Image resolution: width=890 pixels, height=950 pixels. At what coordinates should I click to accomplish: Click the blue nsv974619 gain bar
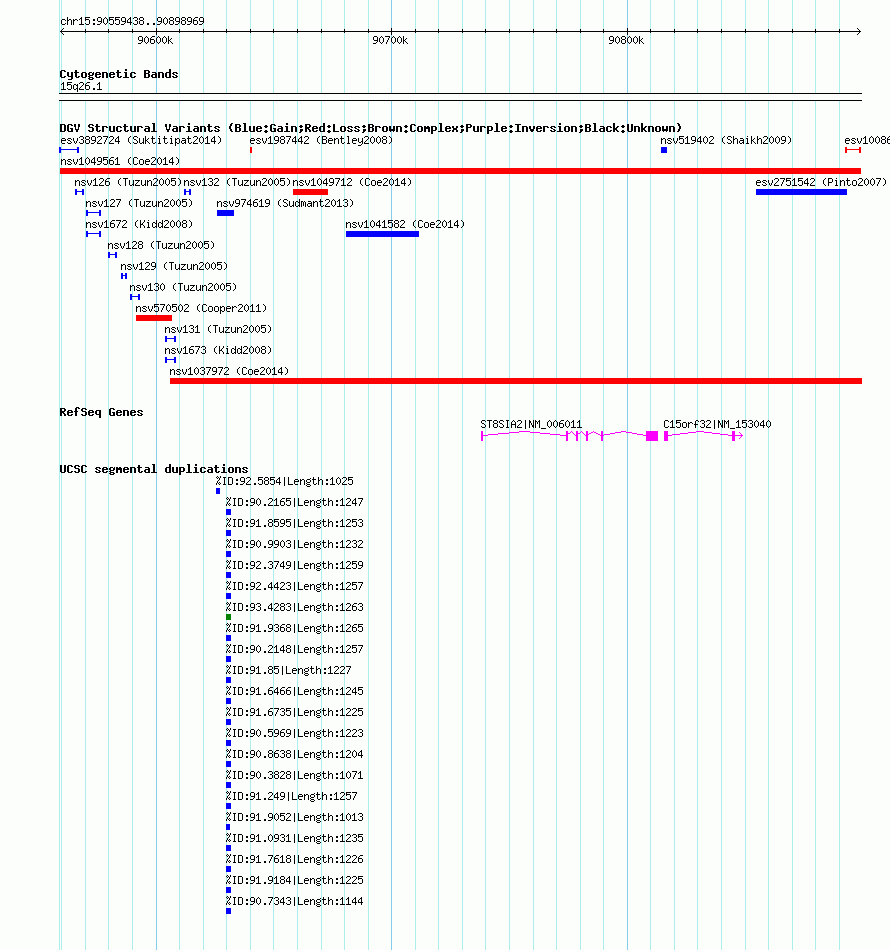pyautogui.click(x=225, y=213)
